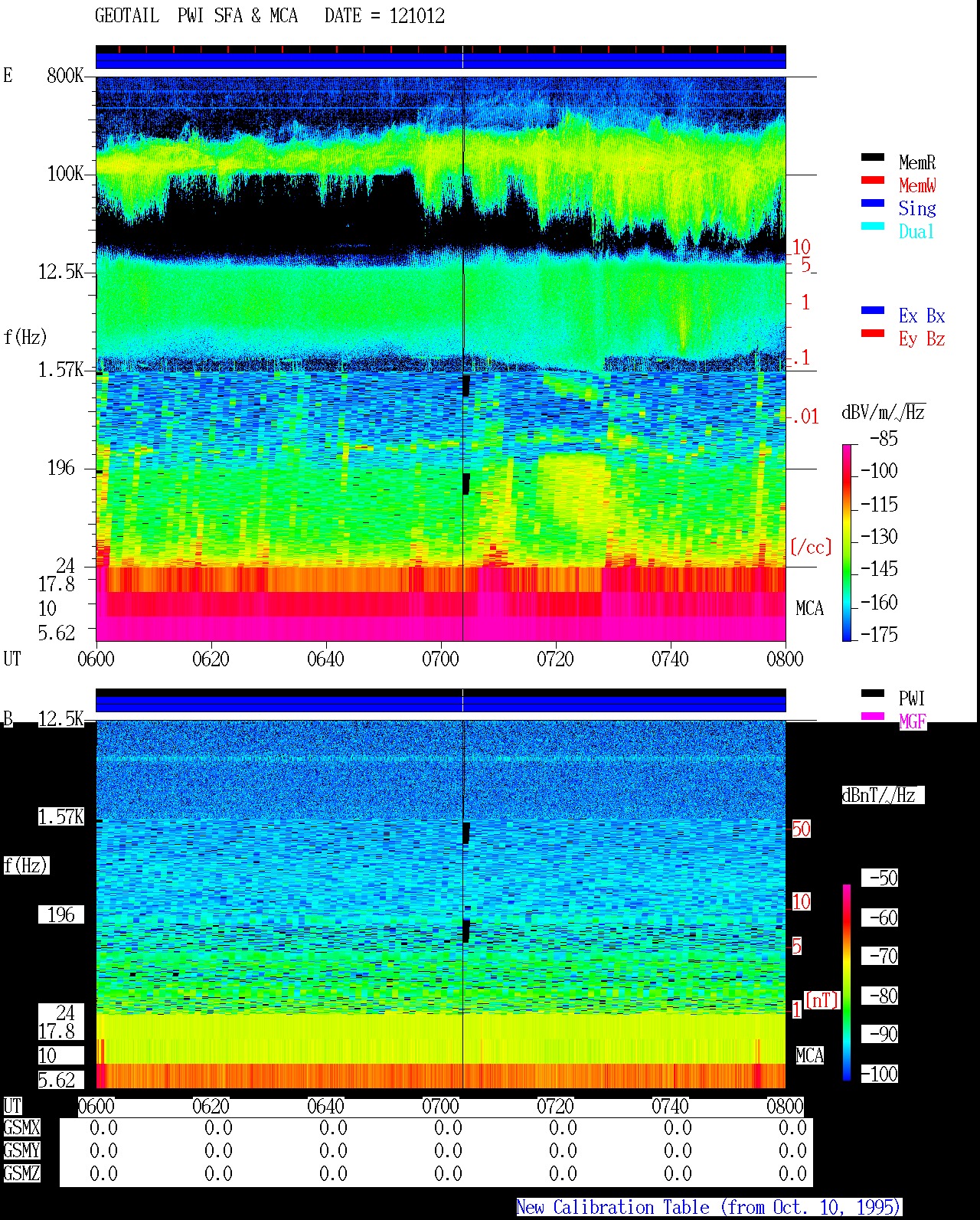Select the blue Ex Bx legend marker
Viewport: 980px width, 1220px height.
(873, 311)
